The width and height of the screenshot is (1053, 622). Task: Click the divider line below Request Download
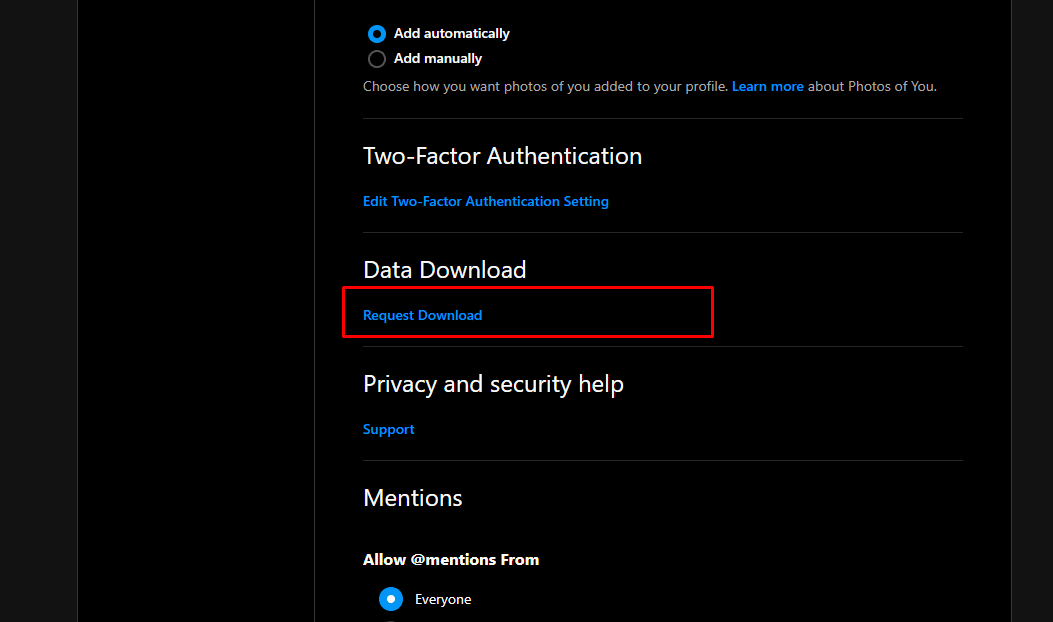(662, 347)
